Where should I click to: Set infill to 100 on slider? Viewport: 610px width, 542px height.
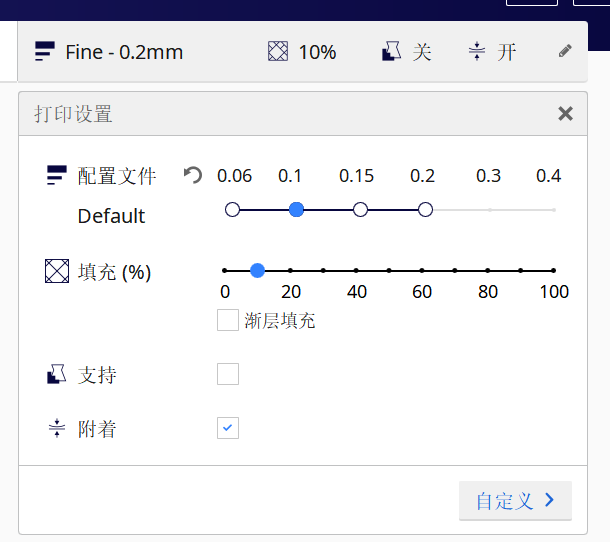553,270
